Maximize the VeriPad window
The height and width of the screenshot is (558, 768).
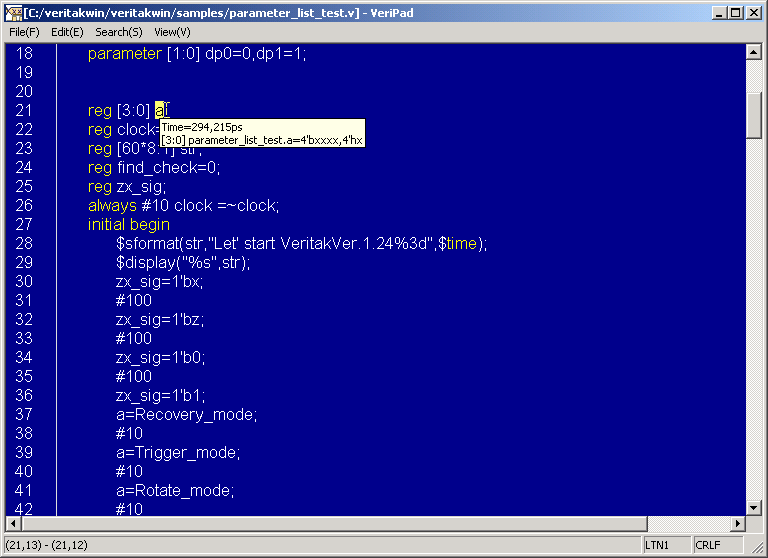coord(736,13)
